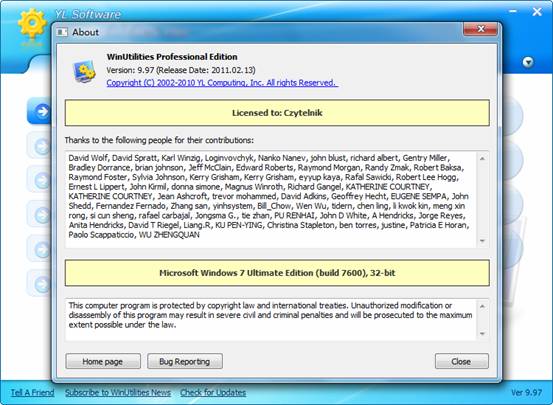Close About dialog via red X
This screenshot has width=553, height=405.
[x=480, y=29]
